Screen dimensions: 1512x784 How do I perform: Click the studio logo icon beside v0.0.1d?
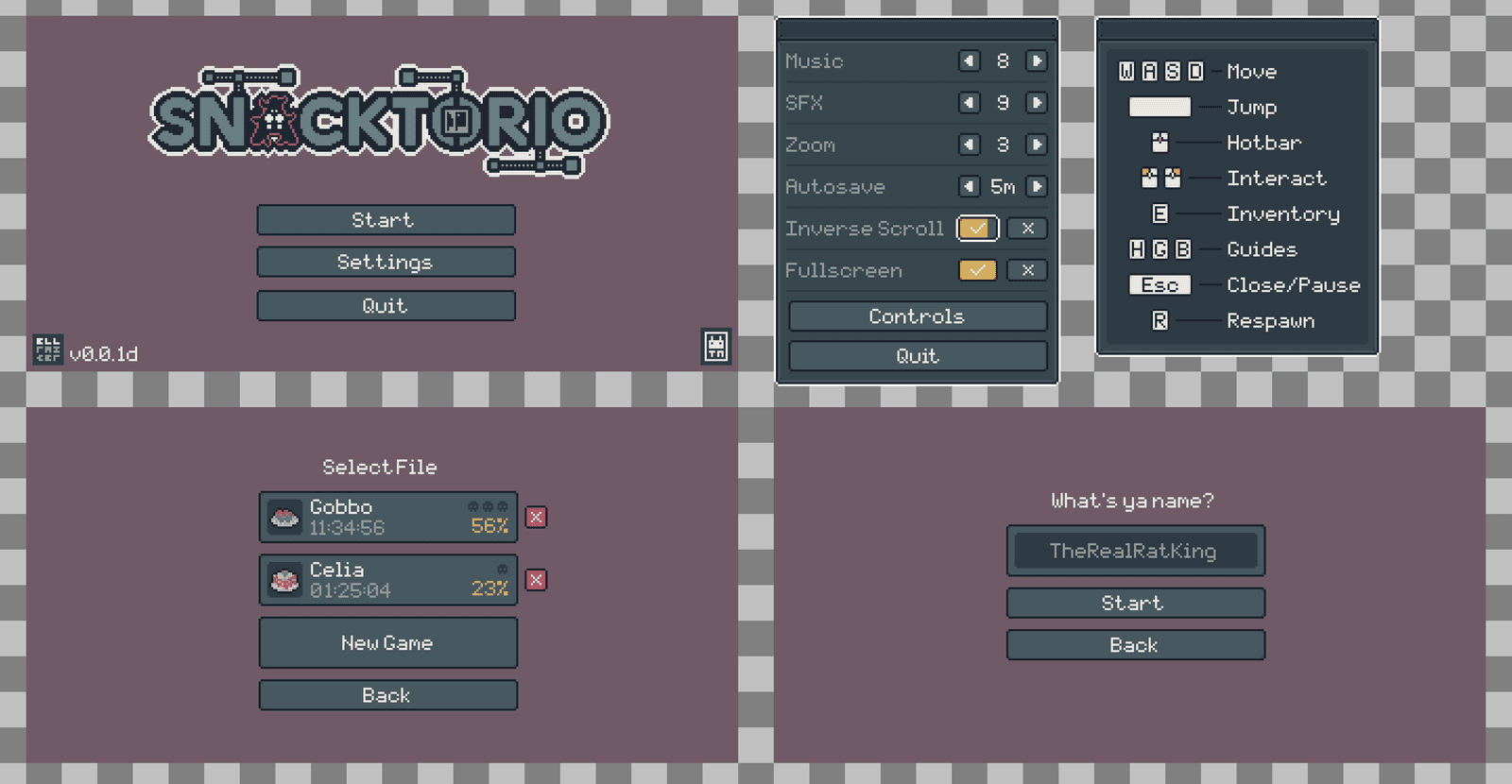47,349
